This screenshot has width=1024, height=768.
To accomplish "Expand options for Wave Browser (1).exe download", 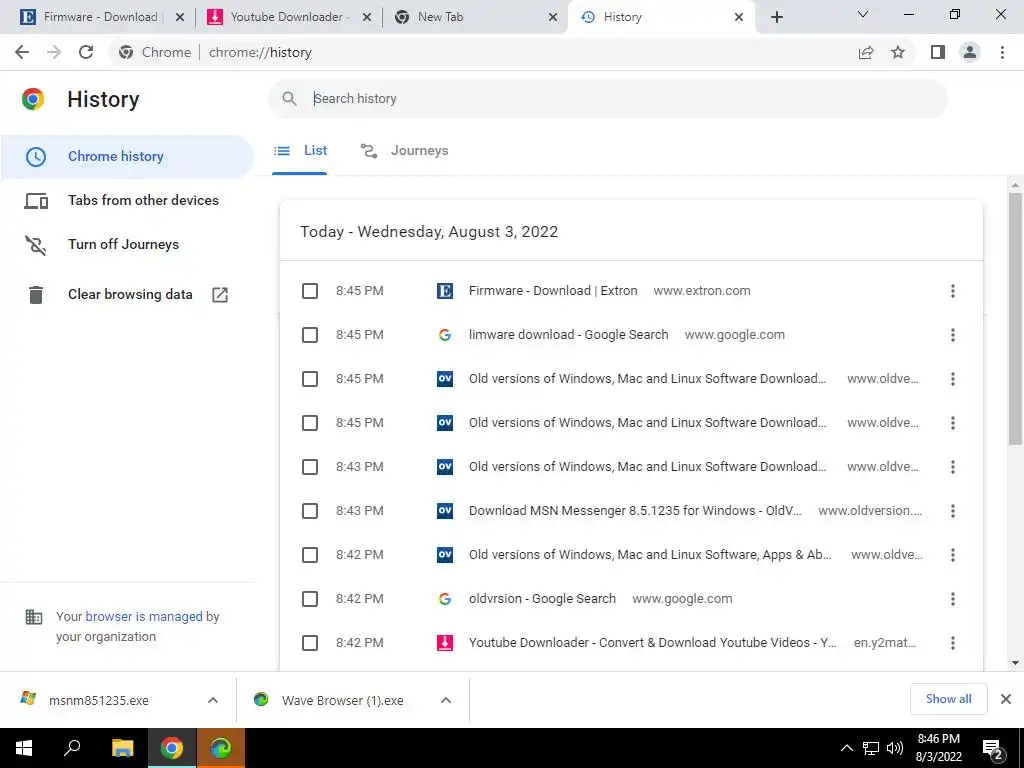I will pos(446,700).
